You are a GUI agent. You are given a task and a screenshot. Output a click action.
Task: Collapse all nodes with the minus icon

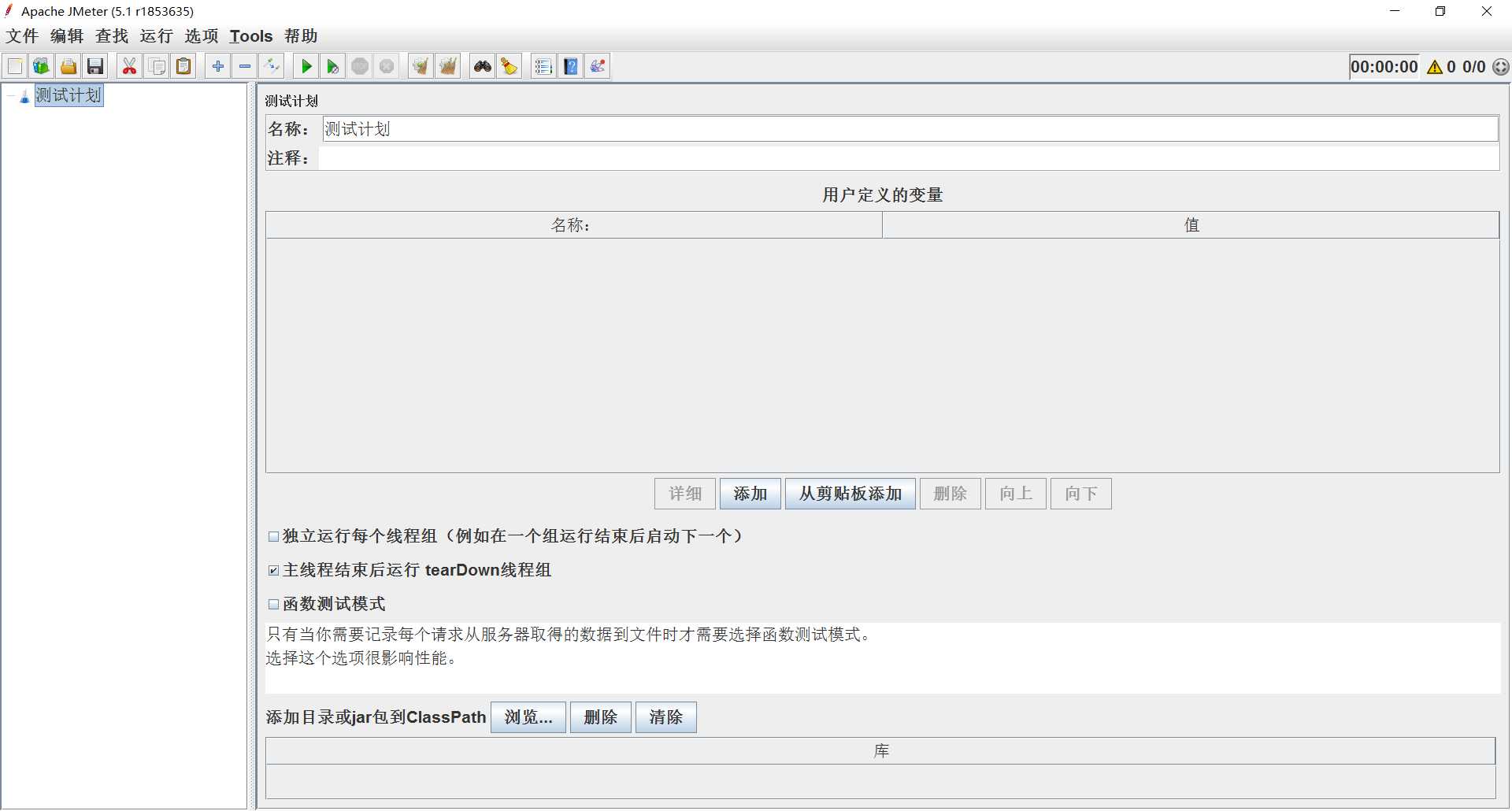tap(245, 67)
